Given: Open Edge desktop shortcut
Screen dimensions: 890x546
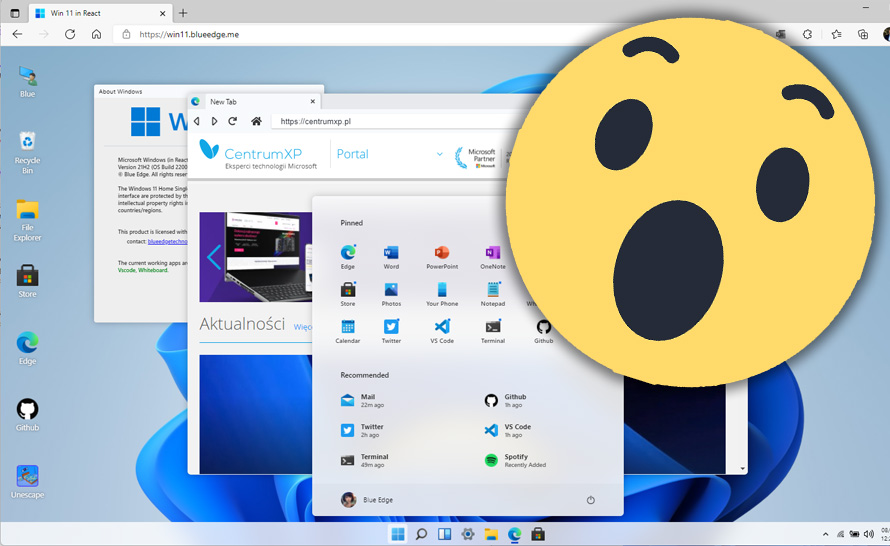Looking at the screenshot, I should 27,348.
